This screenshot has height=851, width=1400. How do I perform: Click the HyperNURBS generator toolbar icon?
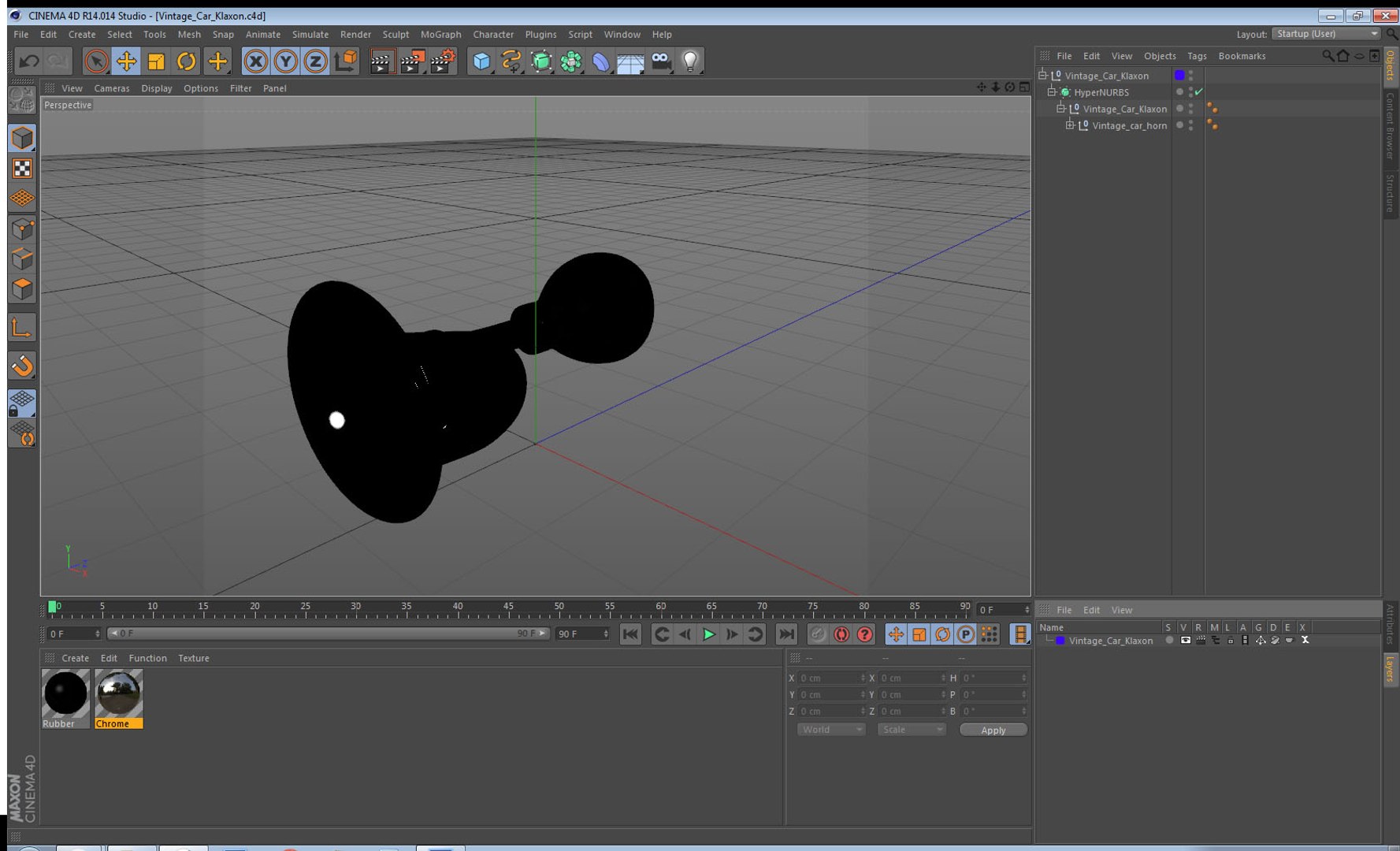point(541,61)
